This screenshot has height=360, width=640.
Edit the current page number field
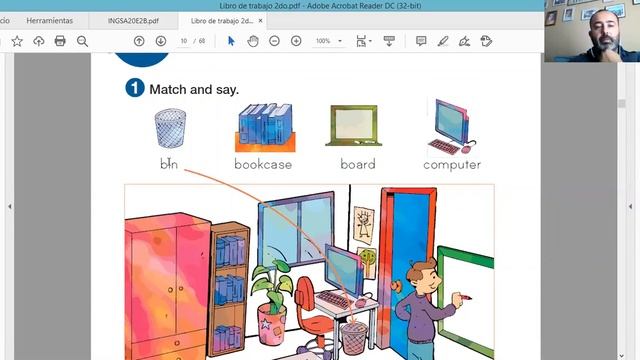tap(184, 41)
